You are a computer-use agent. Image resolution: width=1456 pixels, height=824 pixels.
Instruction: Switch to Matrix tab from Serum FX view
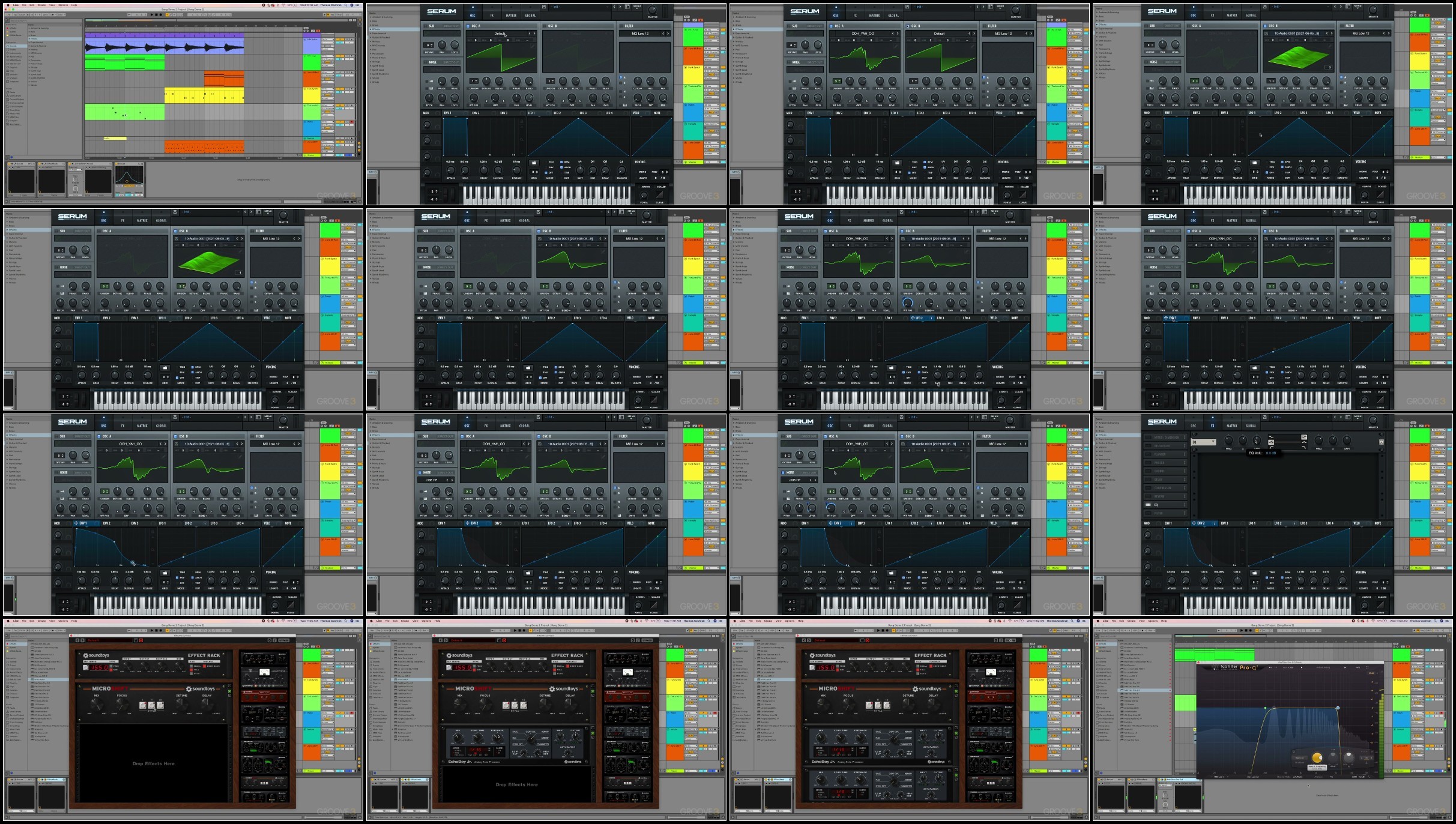1232,426
